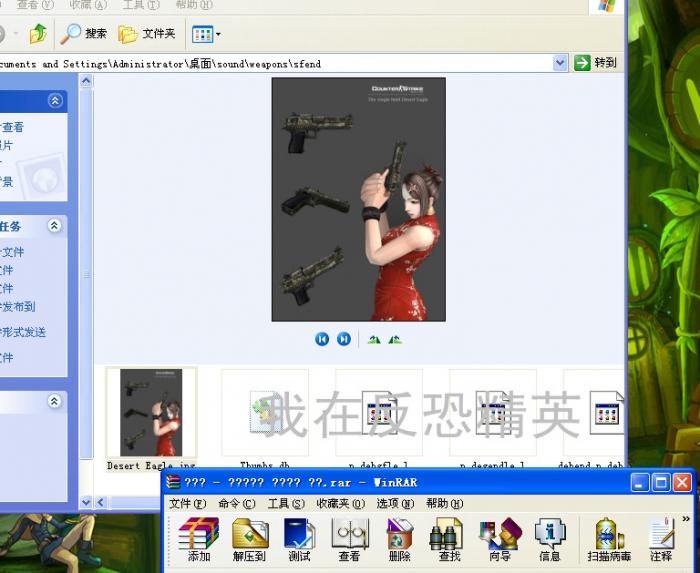Expand the address bar dropdown arrow
This screenshot has width=700, height=573.
pos(560,63)
